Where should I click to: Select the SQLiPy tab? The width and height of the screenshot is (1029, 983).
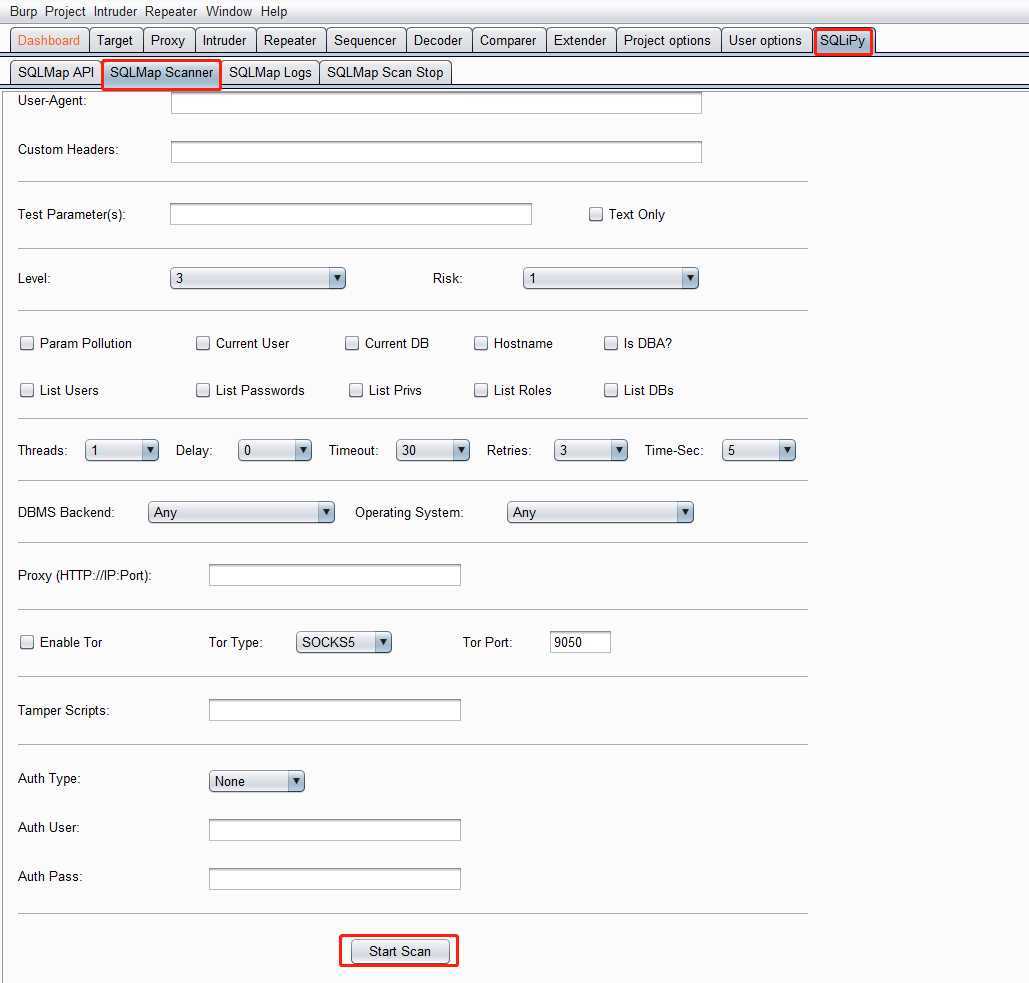coord(843,41)
